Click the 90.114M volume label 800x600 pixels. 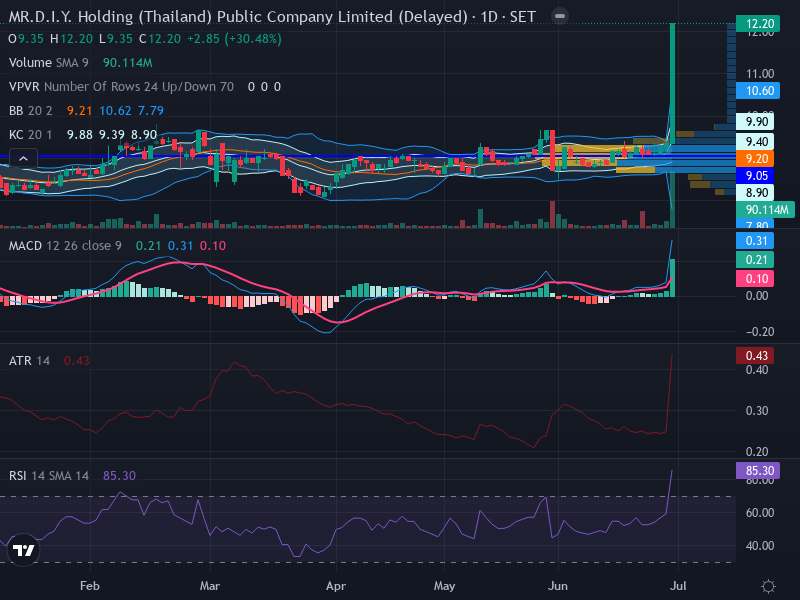pos(765,210)
